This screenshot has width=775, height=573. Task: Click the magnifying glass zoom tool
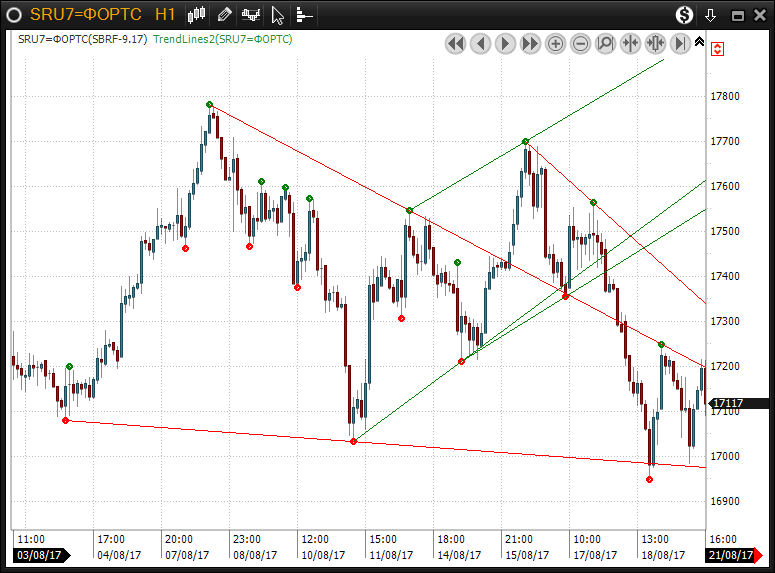605,43
